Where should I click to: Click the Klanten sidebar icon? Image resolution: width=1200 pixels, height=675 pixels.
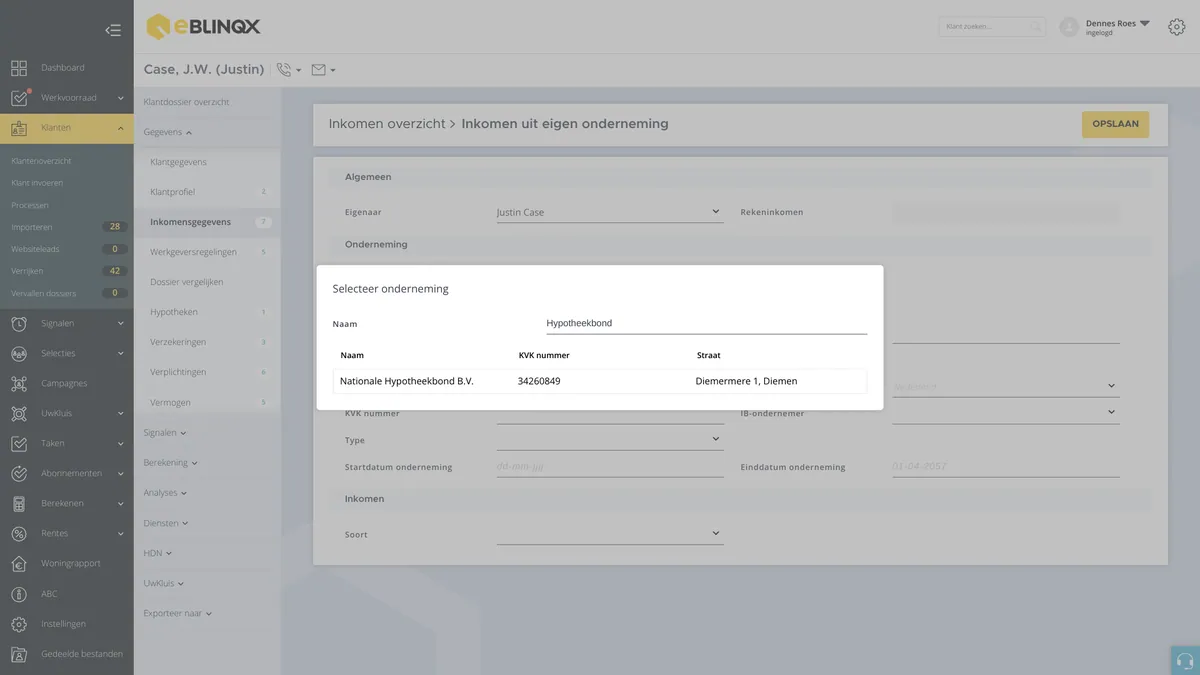click(19, 128)
